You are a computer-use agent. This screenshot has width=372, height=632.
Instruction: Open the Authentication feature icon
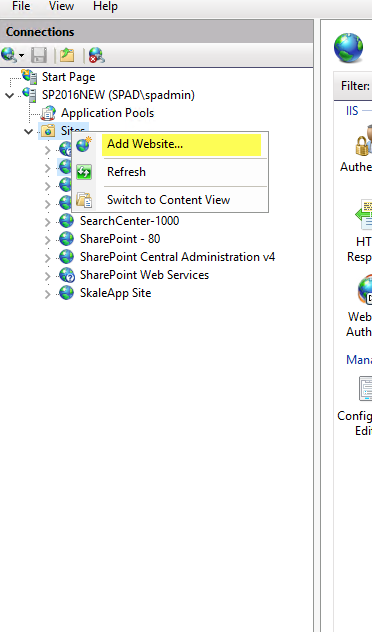tap(364, 141)
